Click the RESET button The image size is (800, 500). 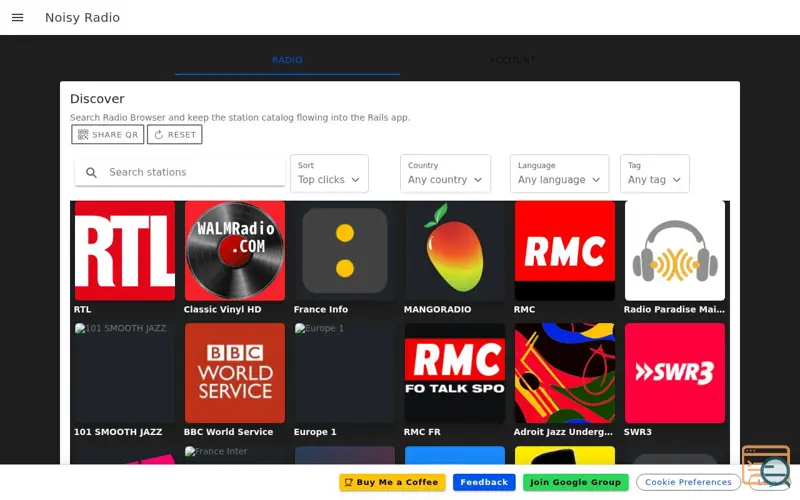tap(174, 135)
